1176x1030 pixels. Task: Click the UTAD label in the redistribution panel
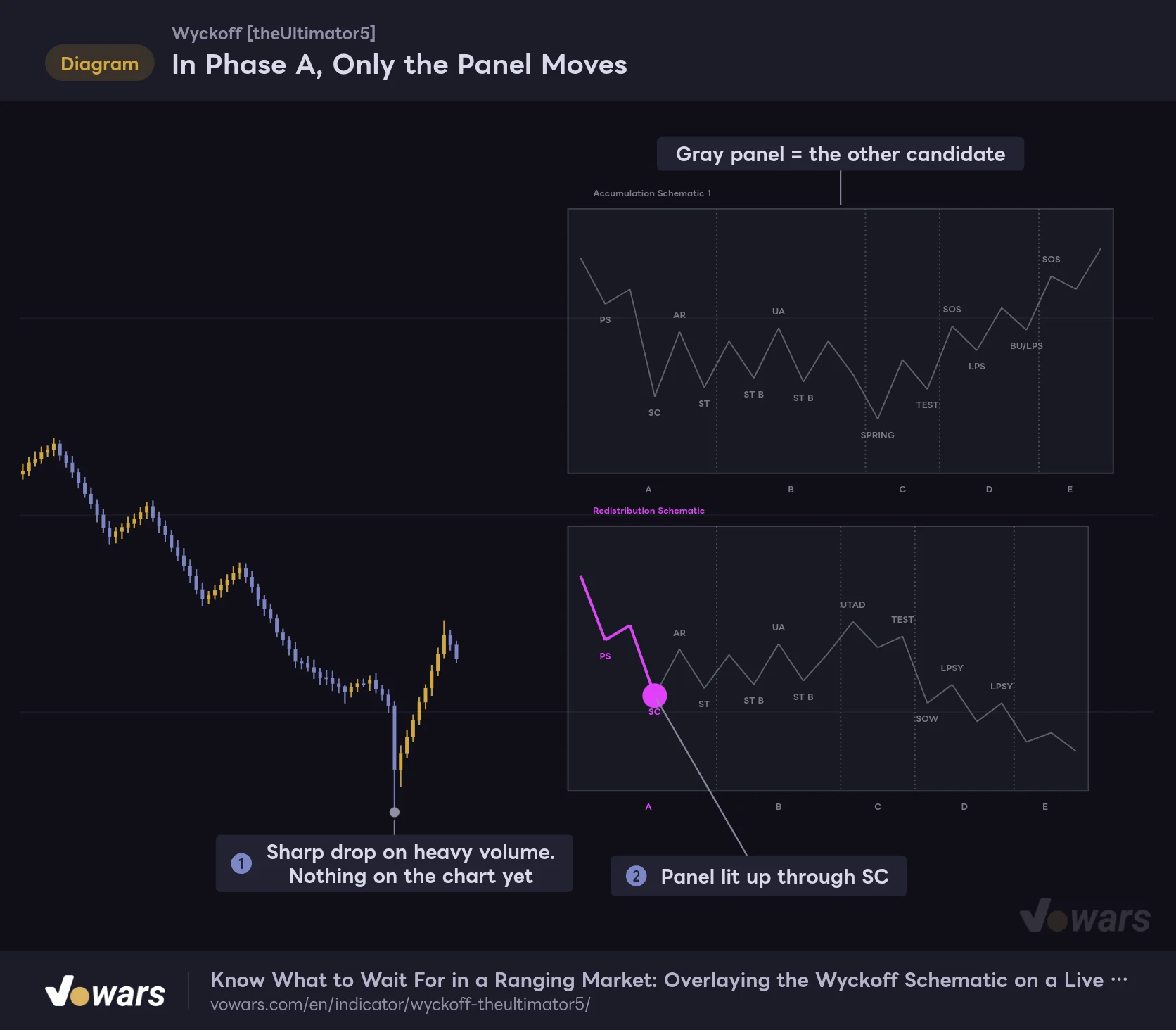[x=852, y=604]
